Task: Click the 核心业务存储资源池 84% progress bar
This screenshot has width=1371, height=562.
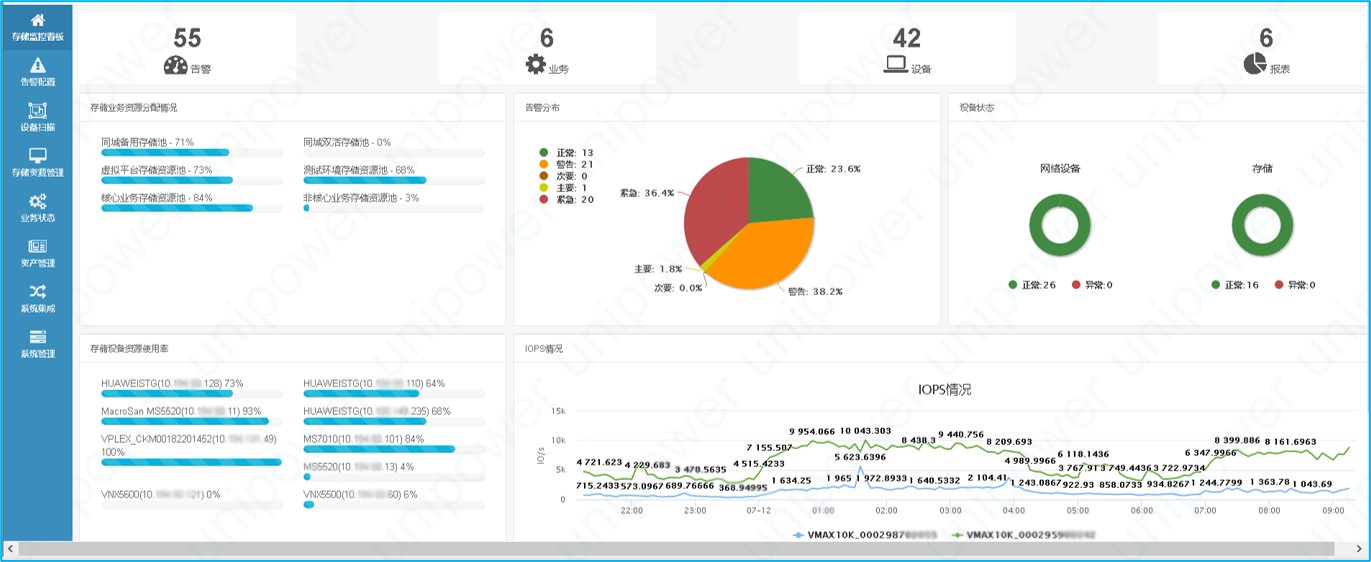Action: (x=177, y=208)
